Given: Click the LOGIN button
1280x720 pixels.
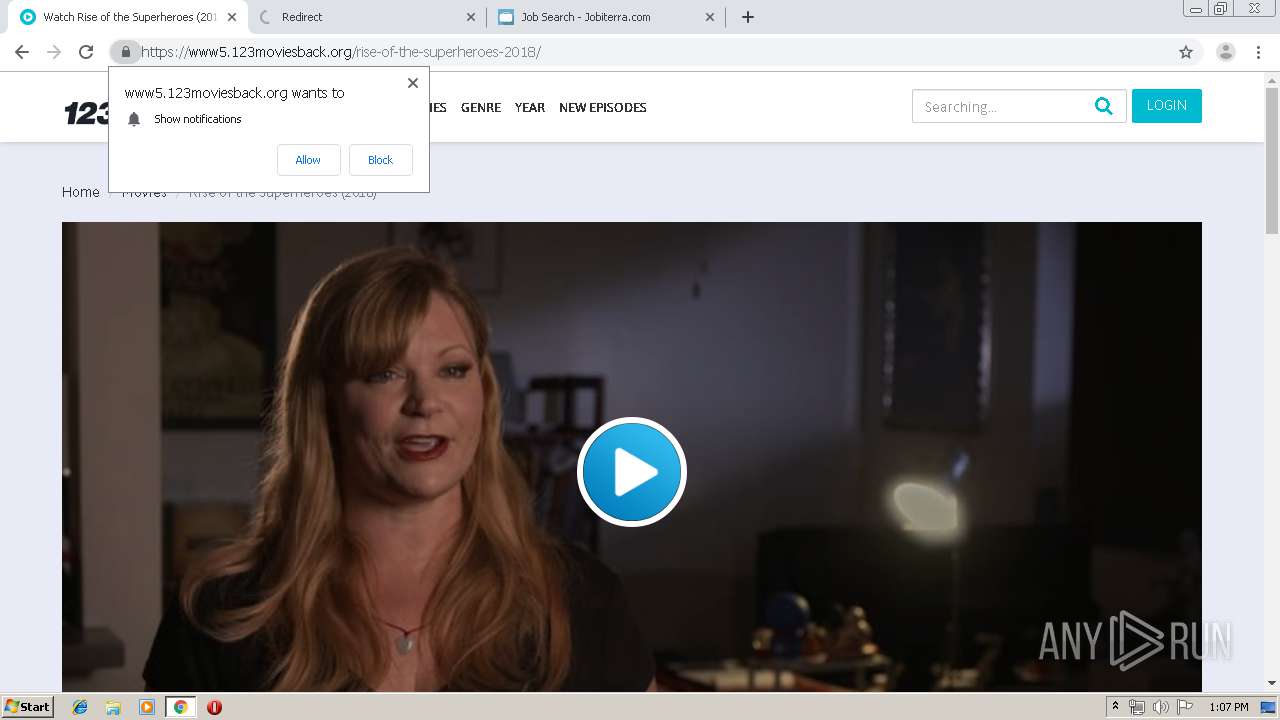Looking at the screenshot, I should click(x=1167, y=106).
